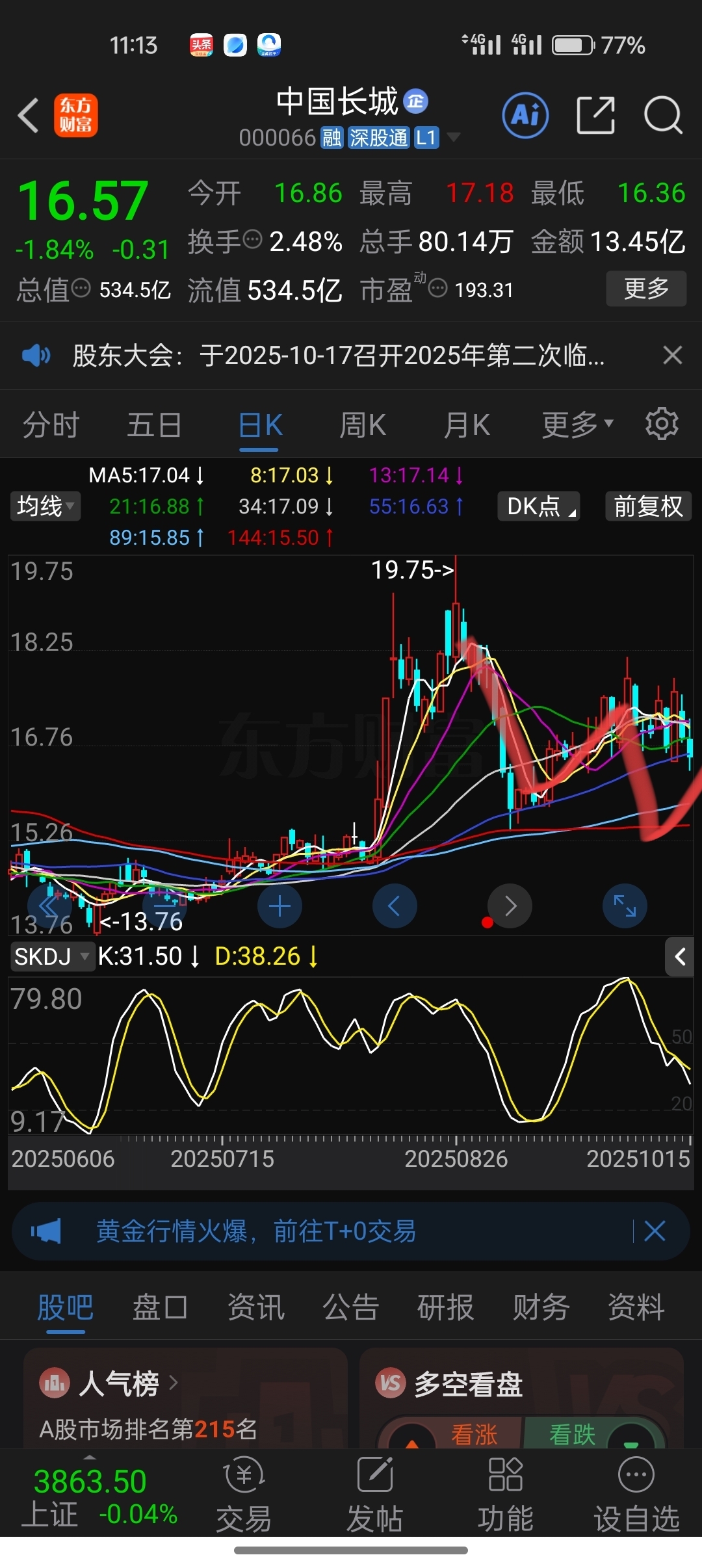Tap the L1 level badge
Image resolution: width=702 pixels, height=1568 pixels.
pos(426,138)
